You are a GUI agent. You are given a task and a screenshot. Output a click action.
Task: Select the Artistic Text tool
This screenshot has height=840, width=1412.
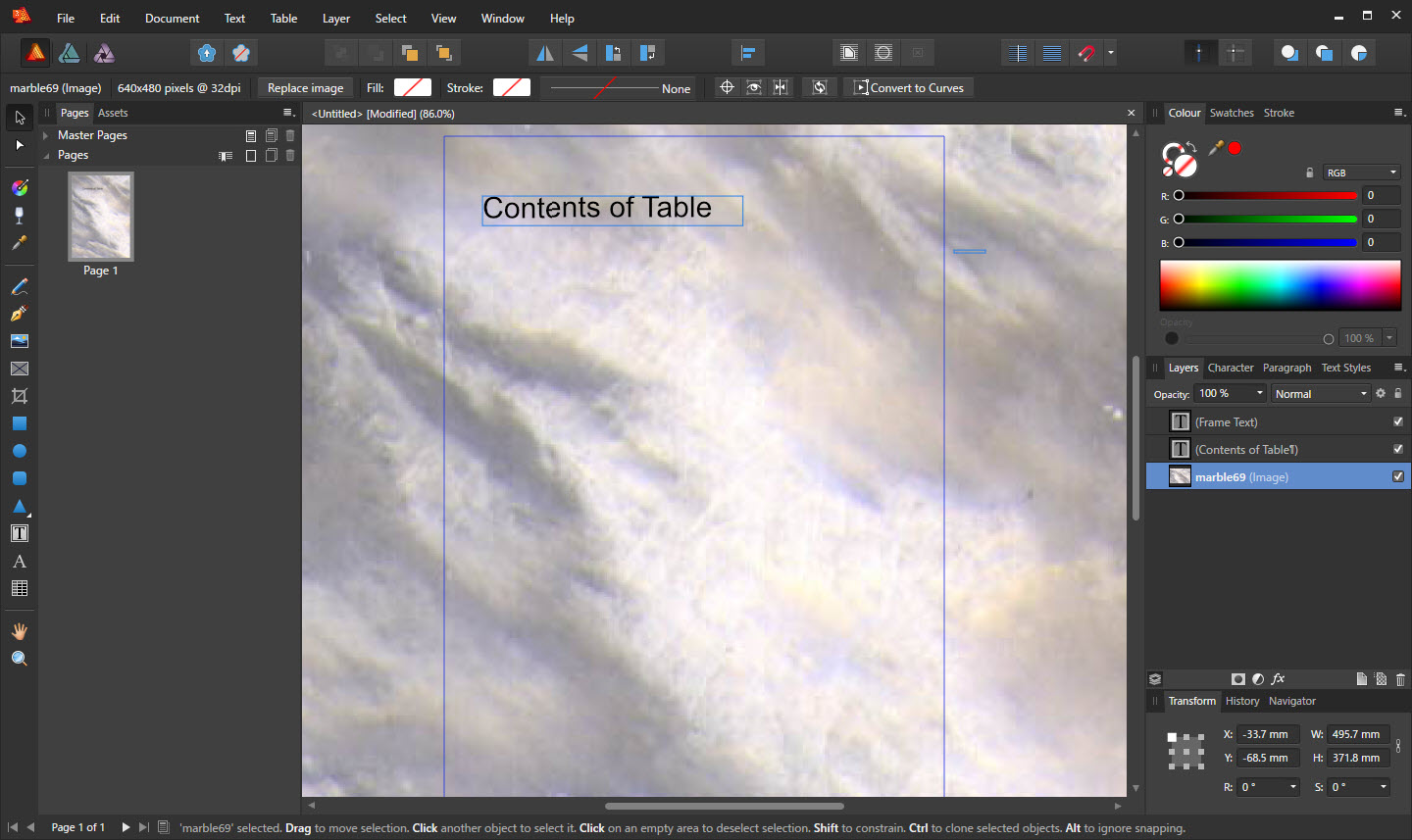[x=19, y=562]
